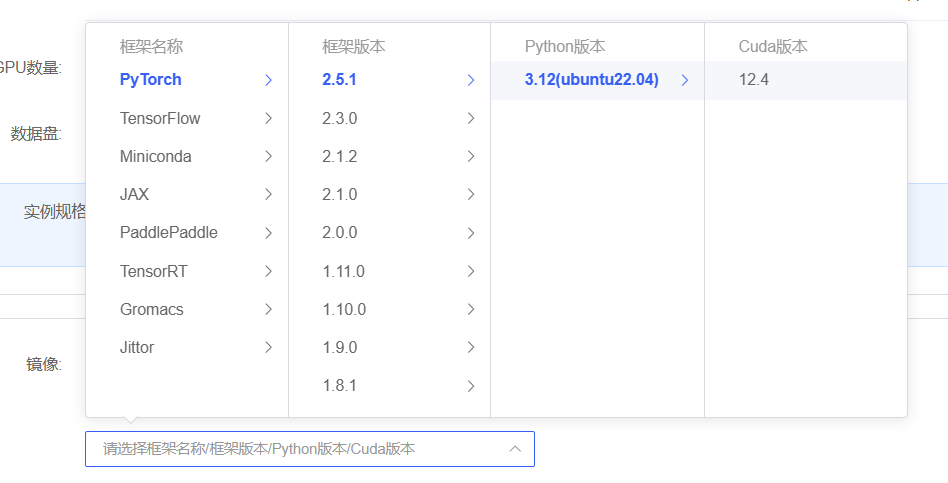Choose Jittor framework entry
This screenshot has width=948, height=483.
(x=187, y=348)
